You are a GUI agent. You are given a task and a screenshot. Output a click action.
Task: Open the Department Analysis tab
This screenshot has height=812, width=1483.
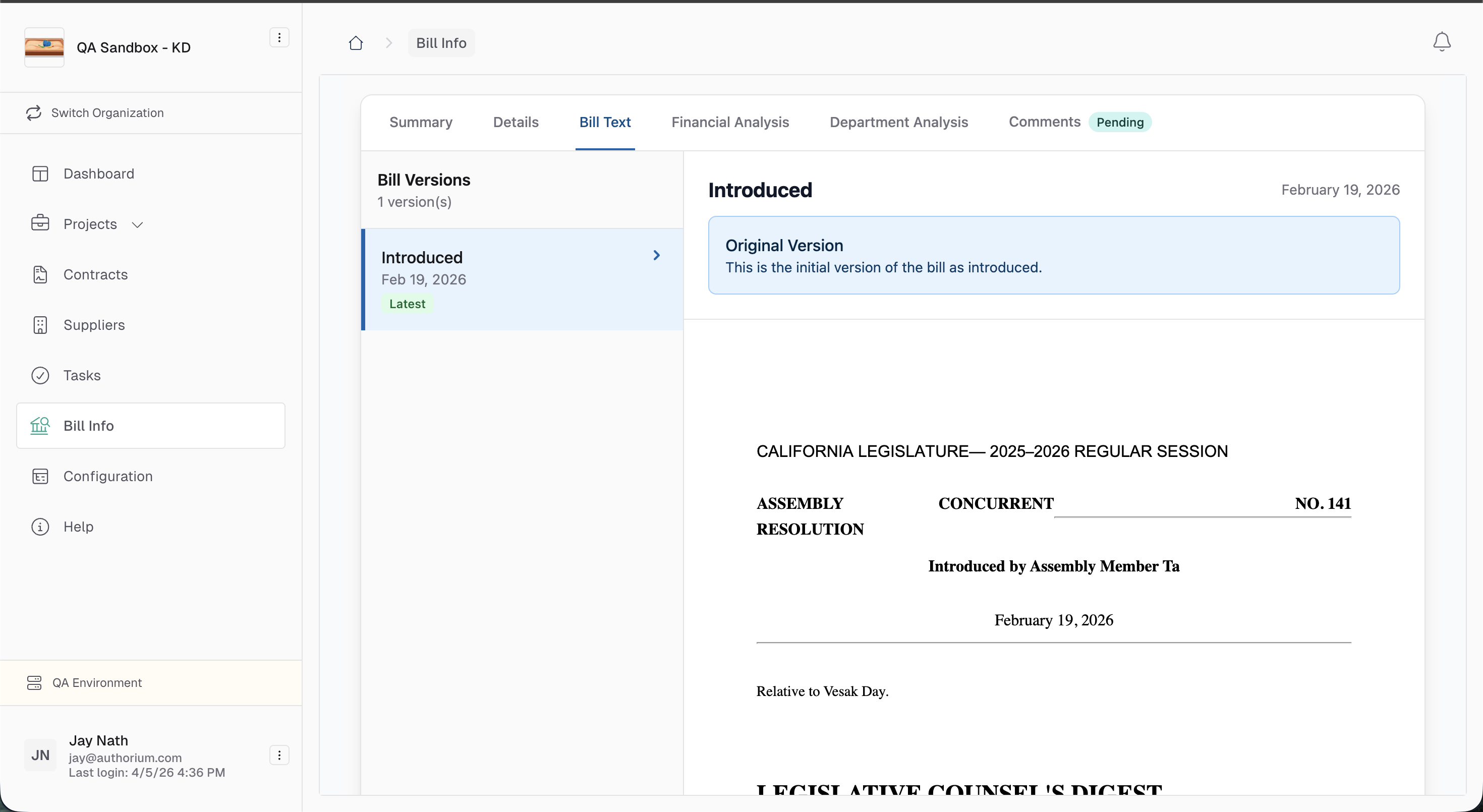click(898, 122)
